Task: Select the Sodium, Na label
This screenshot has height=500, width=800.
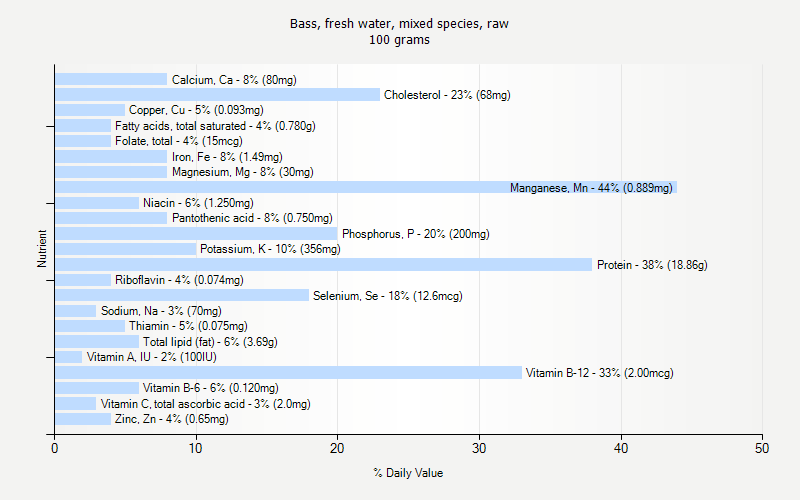Action: pos(161,311)
